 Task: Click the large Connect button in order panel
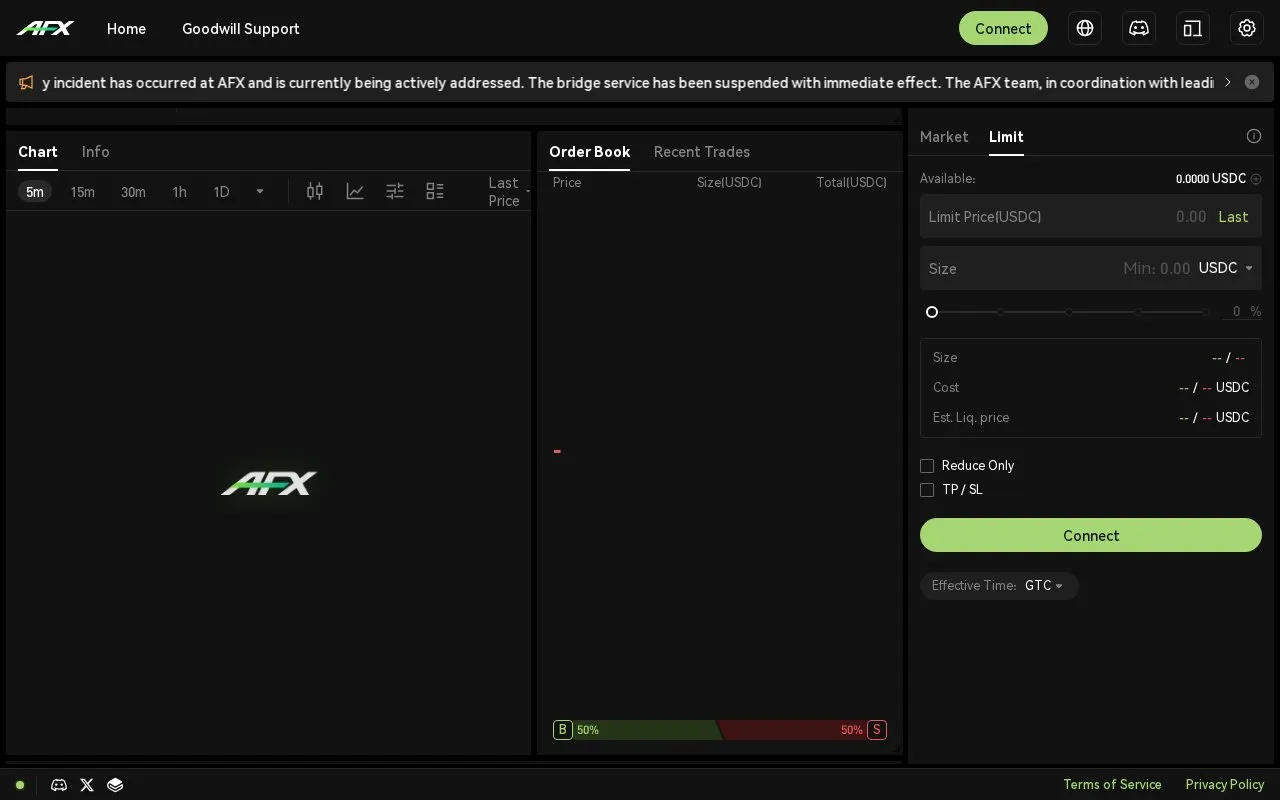point(1091,535)
